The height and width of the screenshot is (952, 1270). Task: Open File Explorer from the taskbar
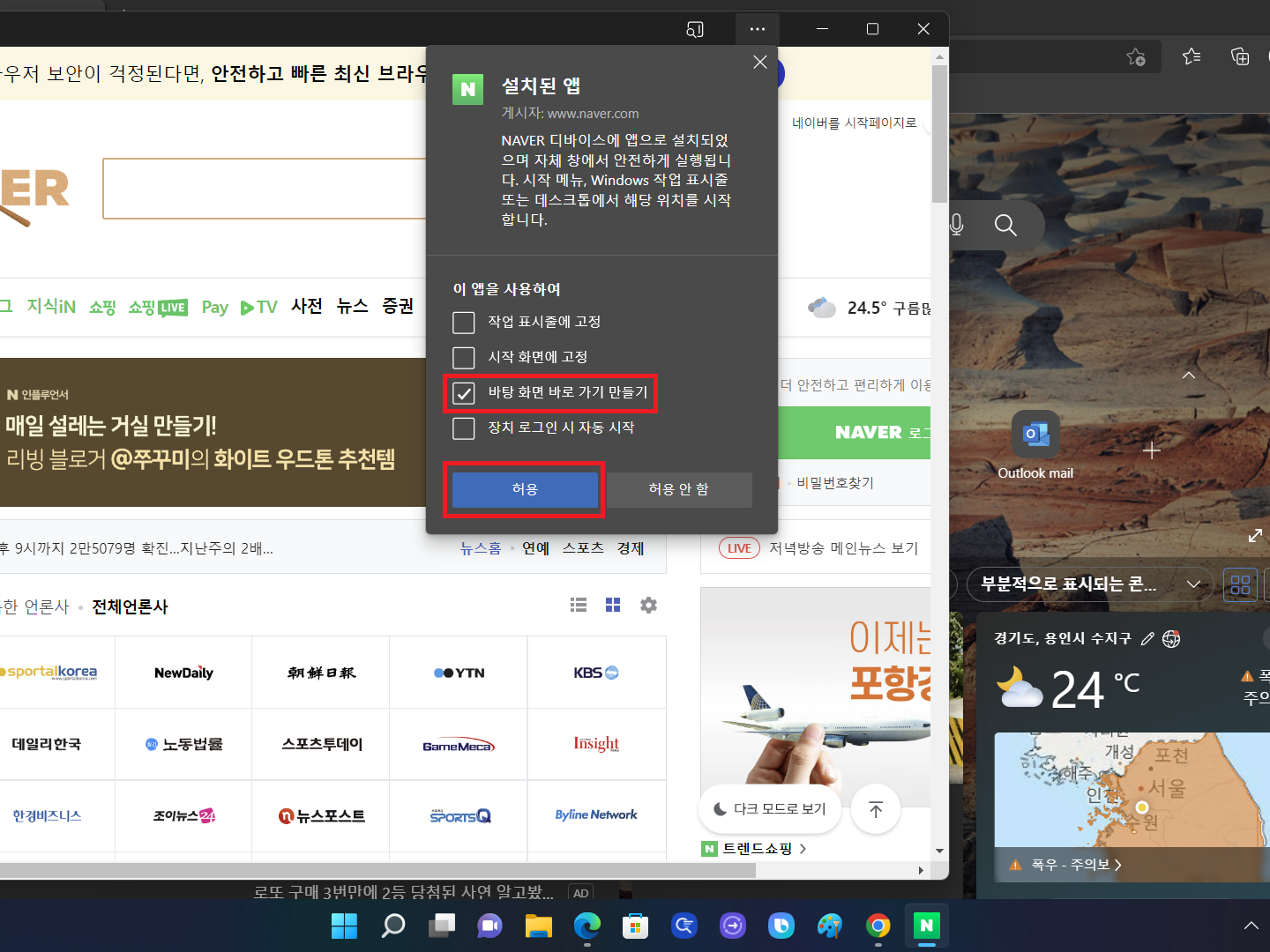[x=538, y=926]
